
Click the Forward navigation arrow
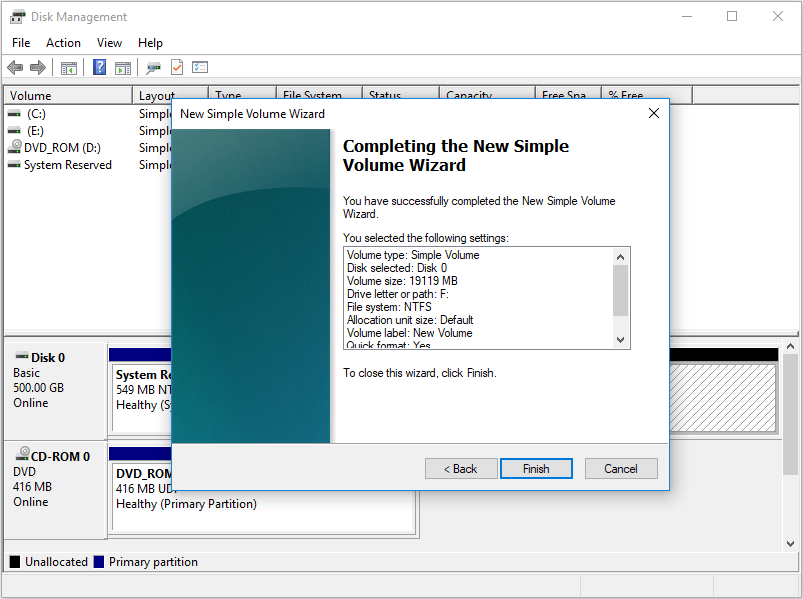pyautogui.click(x=36, y=67)
